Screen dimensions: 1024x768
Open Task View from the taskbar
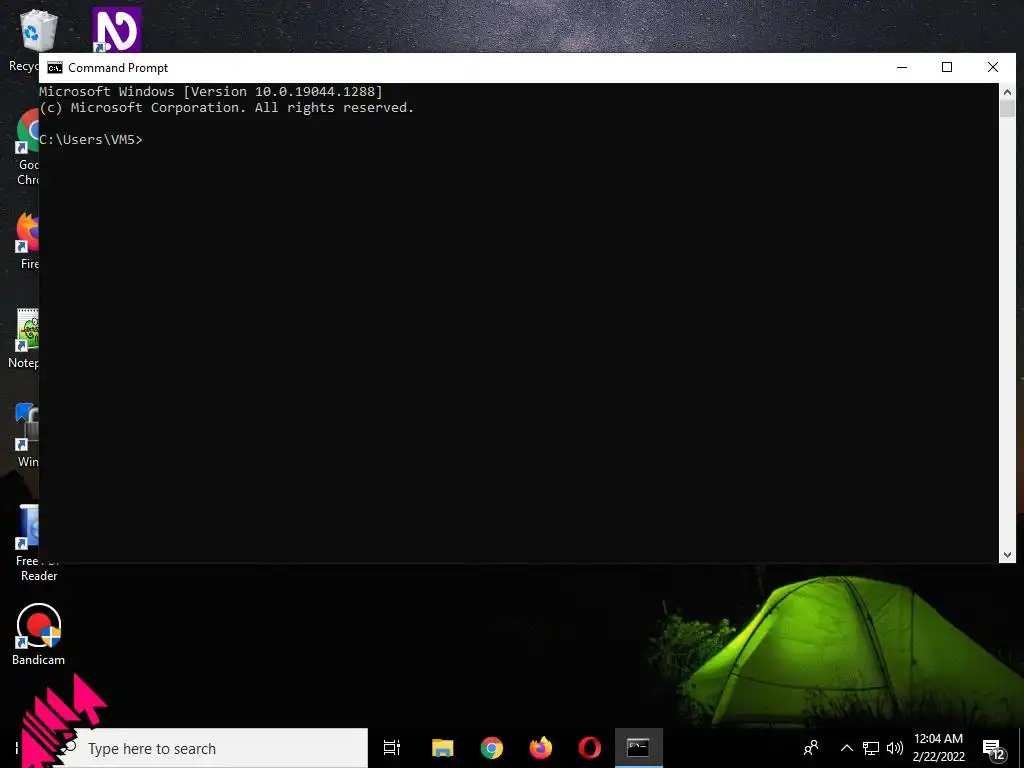coord(392,748)
